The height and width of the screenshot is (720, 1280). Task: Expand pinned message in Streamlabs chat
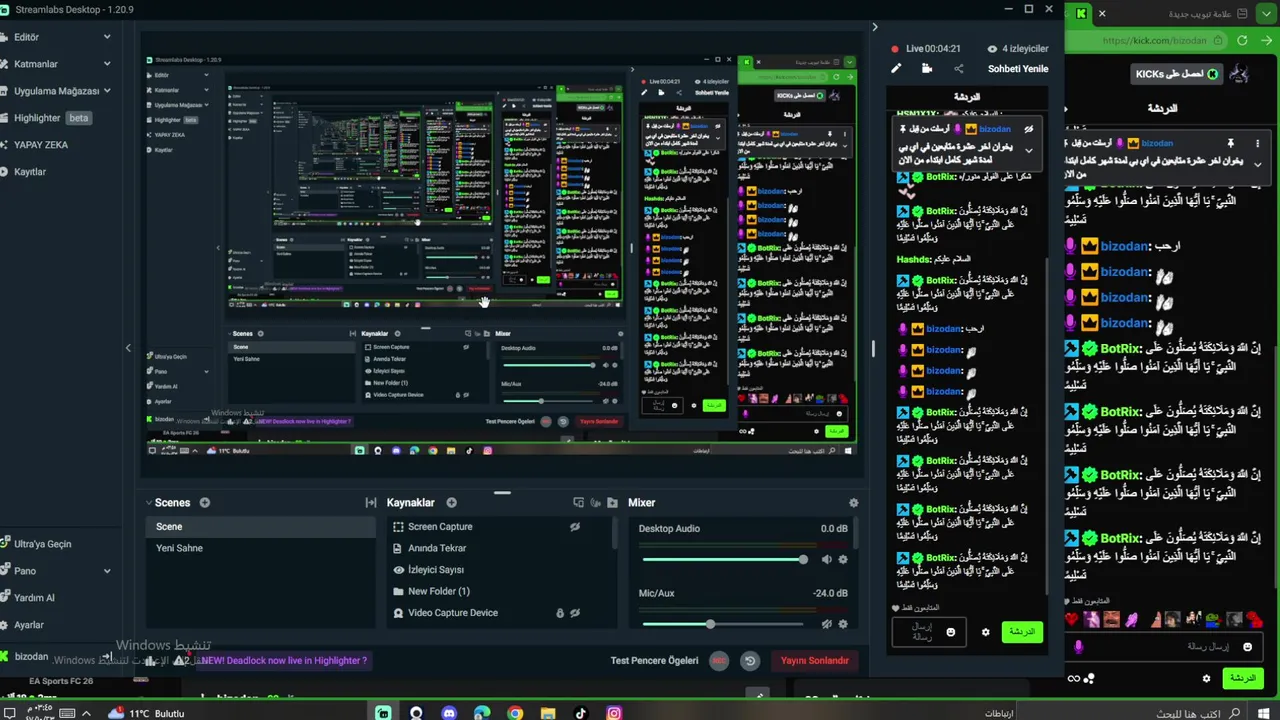point(1028,151)
